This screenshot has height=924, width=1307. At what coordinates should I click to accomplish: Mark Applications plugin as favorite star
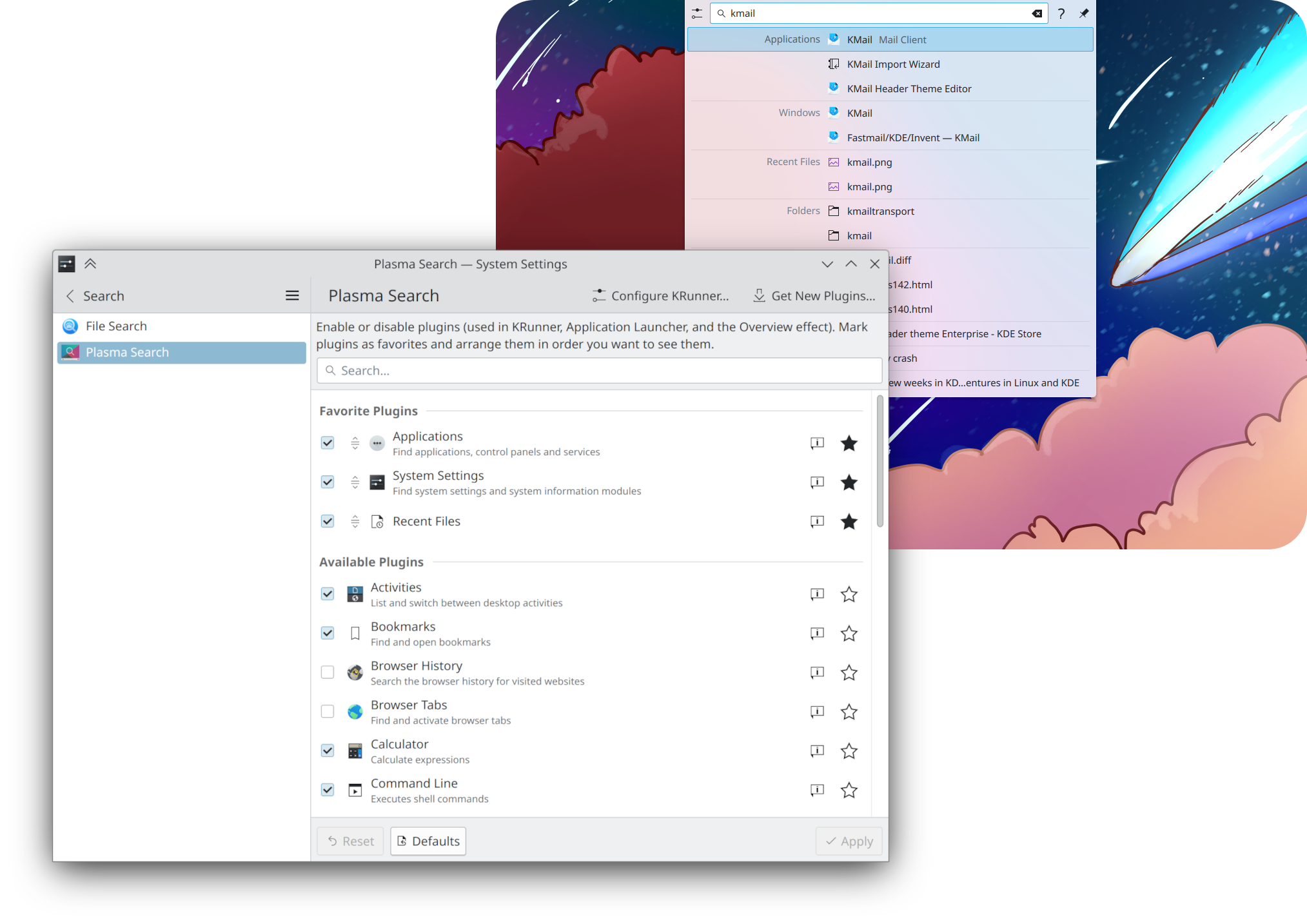(849, 443)
